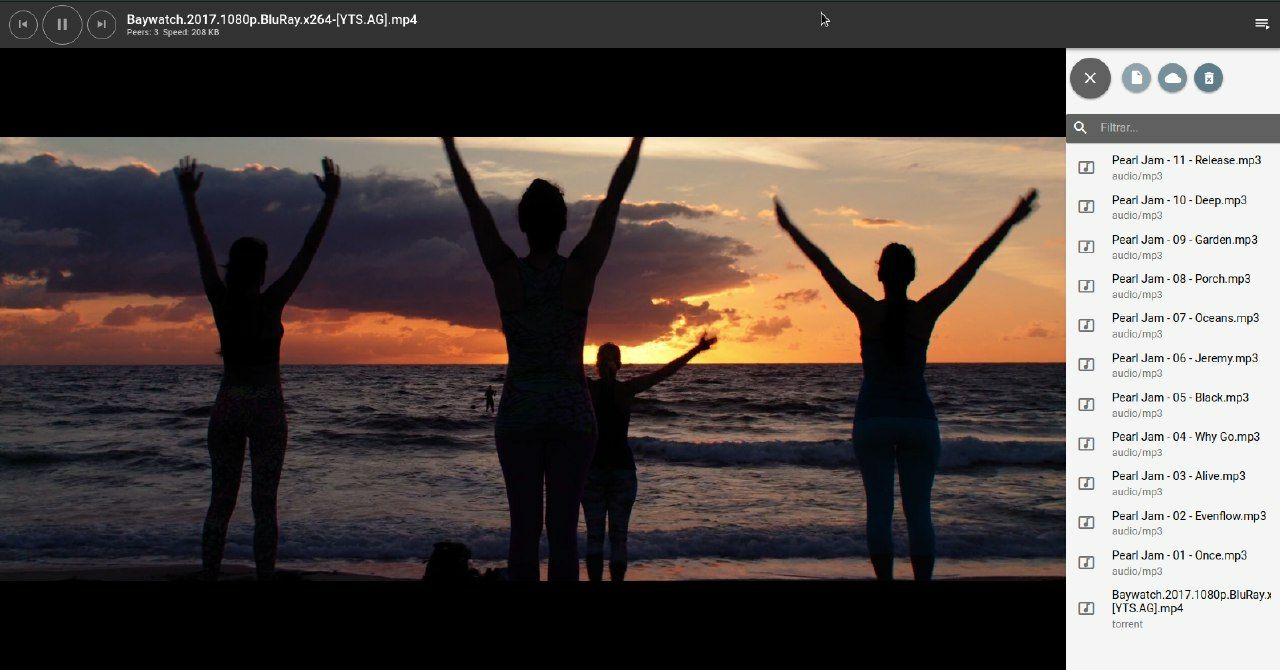Screen dimensions: 1280x670
Task: Toggle the playlist menu icon
Action: 1262,24
